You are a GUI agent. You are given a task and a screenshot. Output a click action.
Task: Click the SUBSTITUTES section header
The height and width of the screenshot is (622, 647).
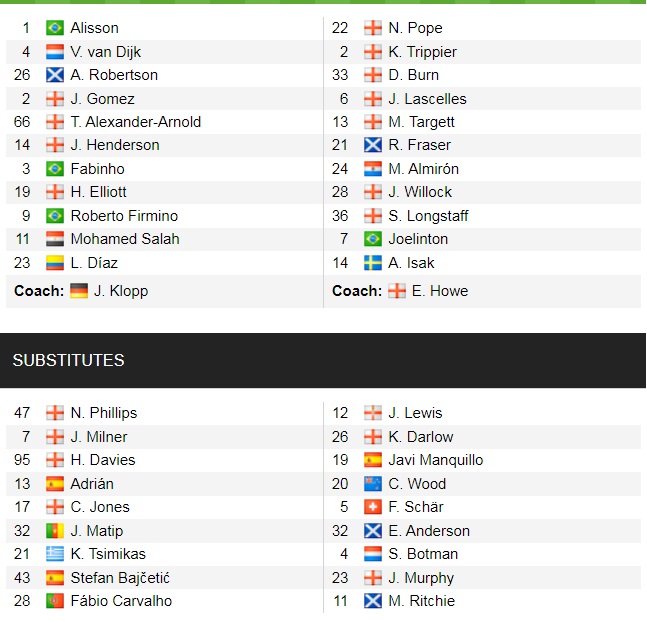point(68,360)
